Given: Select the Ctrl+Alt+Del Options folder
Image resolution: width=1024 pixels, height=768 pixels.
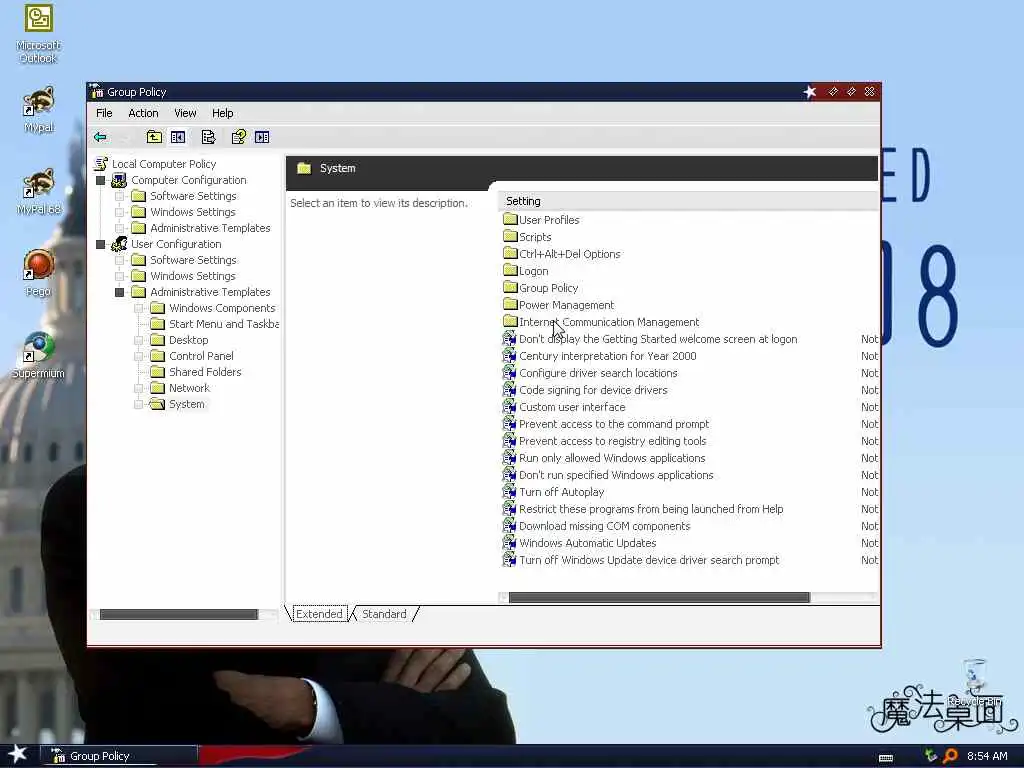Looking at the screenshot, I should [562, 254].
